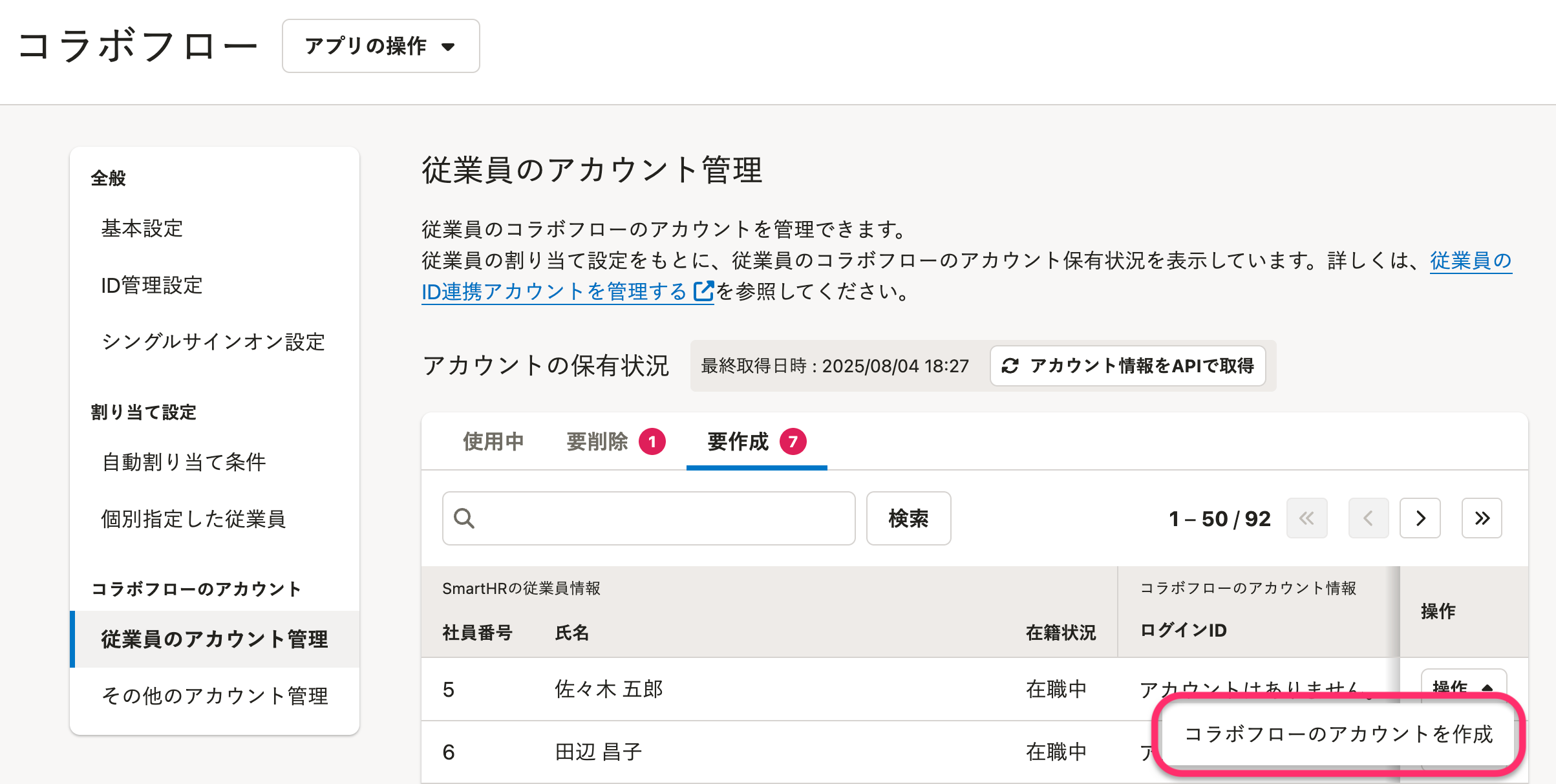Open the アプリの操作 dropdown
This screenshot has width=1556, height=784.
pos(381,46)
